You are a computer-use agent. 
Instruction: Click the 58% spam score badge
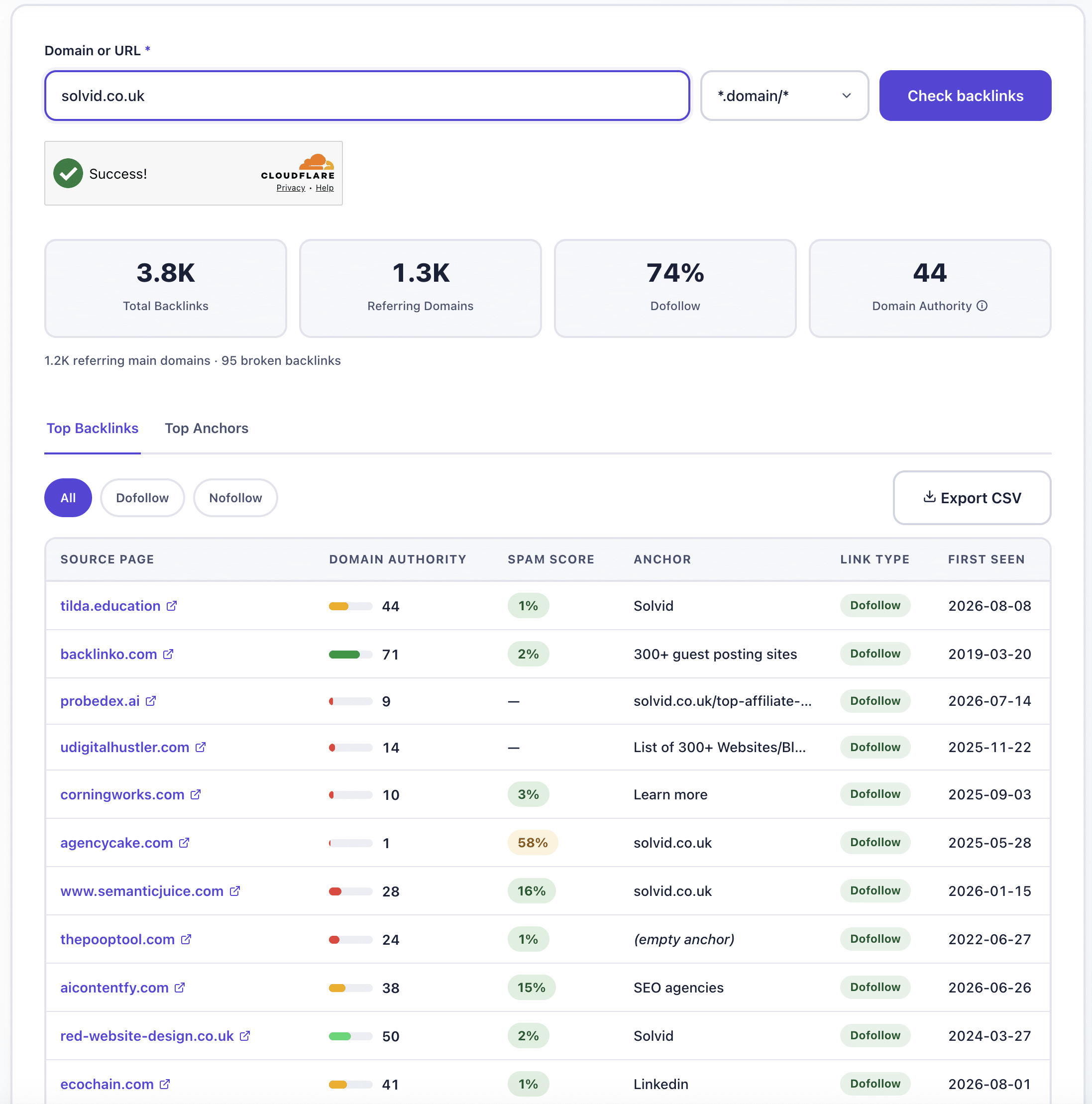point(533,842)
